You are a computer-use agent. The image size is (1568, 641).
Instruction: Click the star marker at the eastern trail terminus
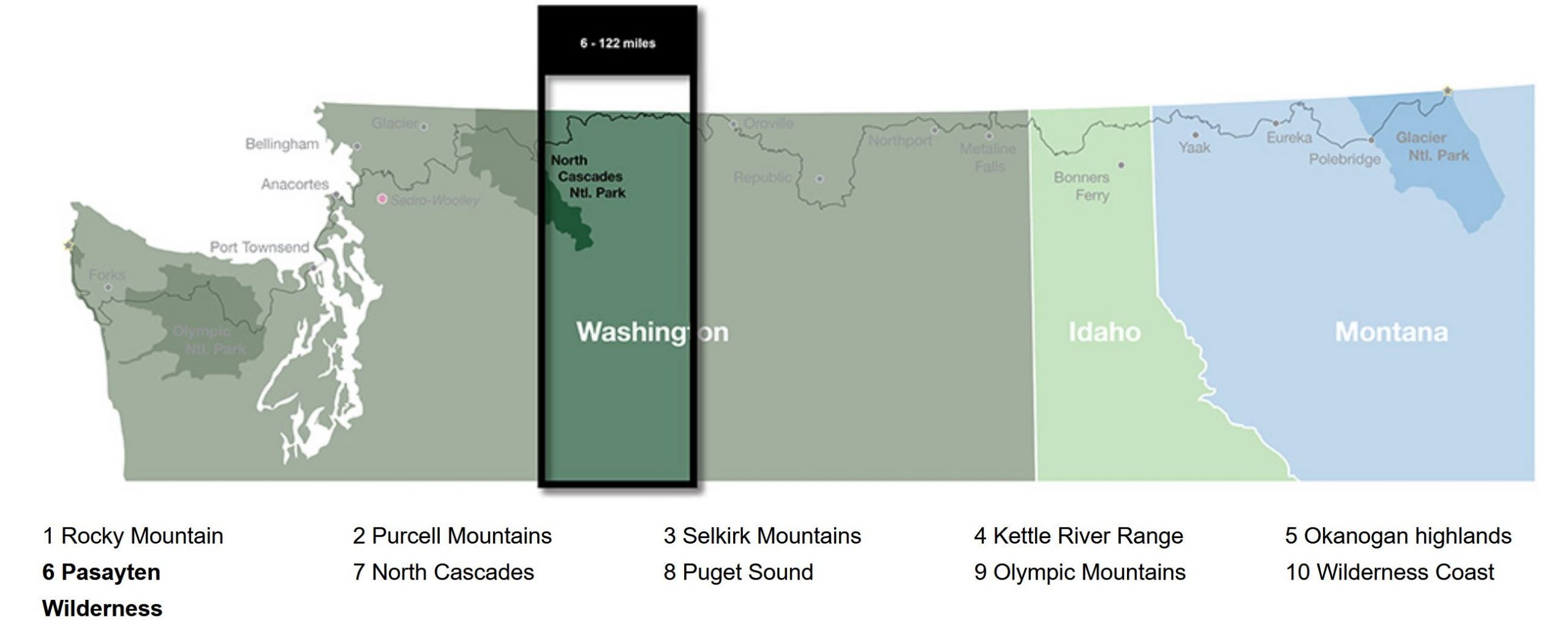click(1448, 91)
